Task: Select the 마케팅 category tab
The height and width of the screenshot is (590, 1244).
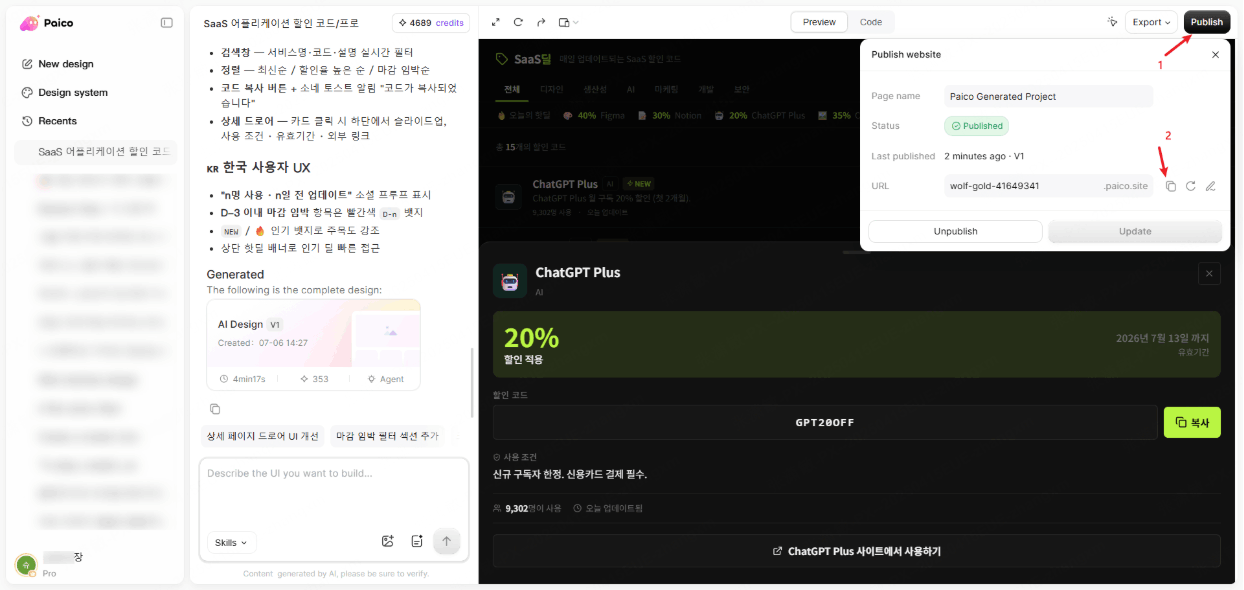Action: (x=666, y=89)
